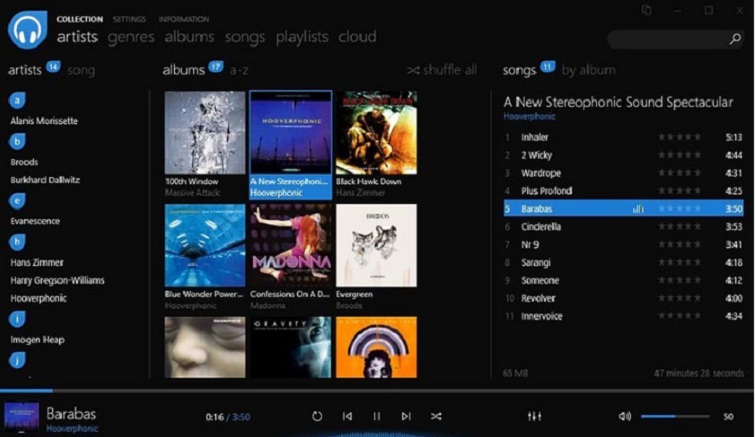Screen dimensions: 755x437
Task: Open the equalizer controls
Action: (x=534, y=416)
